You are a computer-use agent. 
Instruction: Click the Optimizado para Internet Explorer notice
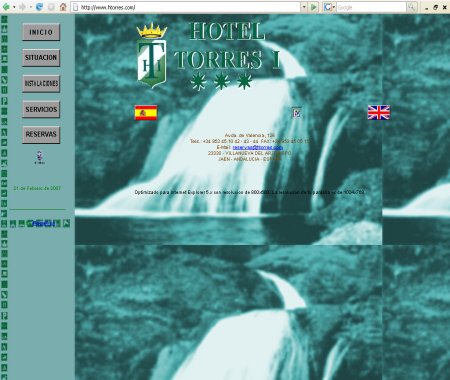(x=249, y=192)
